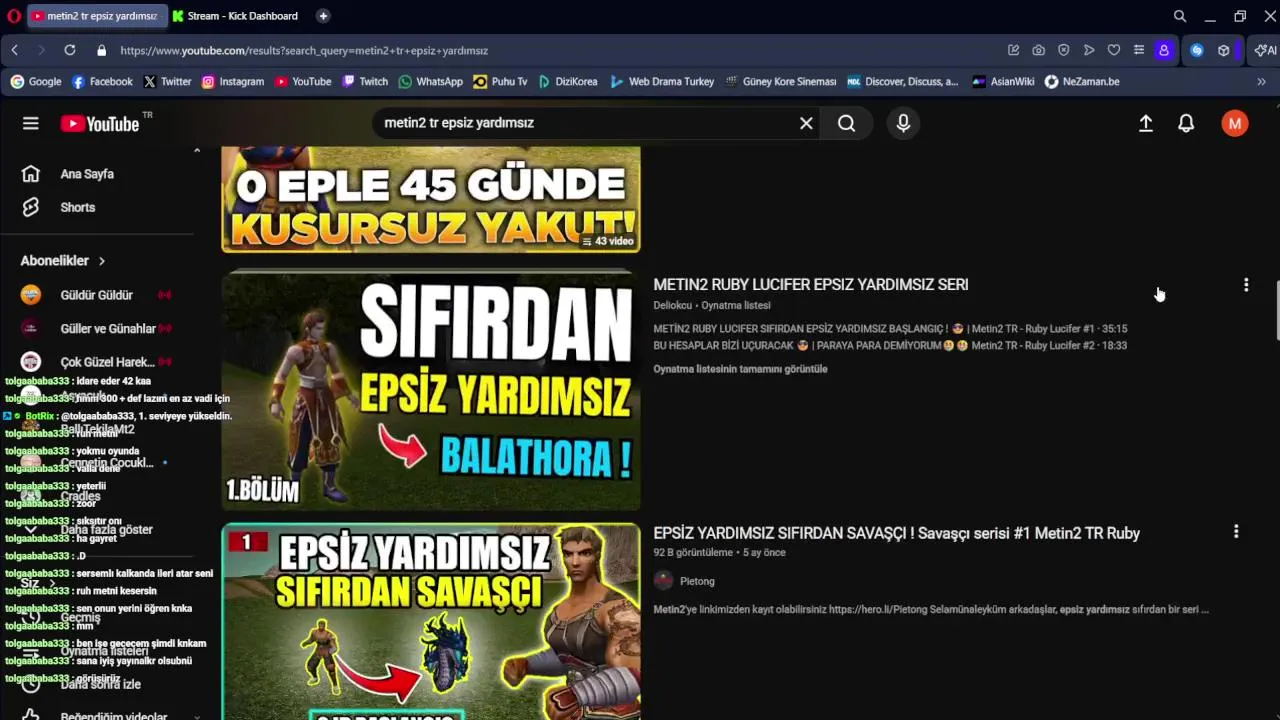
Task: Open three-dot menu for Savaşçı serisi video
Action: tap(1236, 532)
